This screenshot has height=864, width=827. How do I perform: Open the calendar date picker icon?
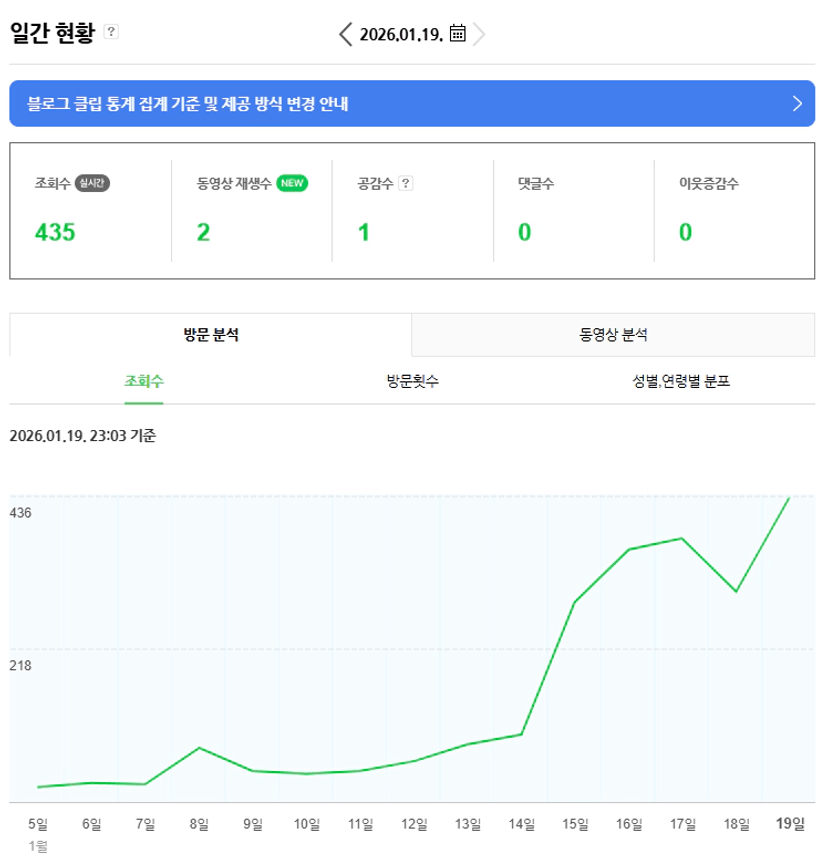458,33
